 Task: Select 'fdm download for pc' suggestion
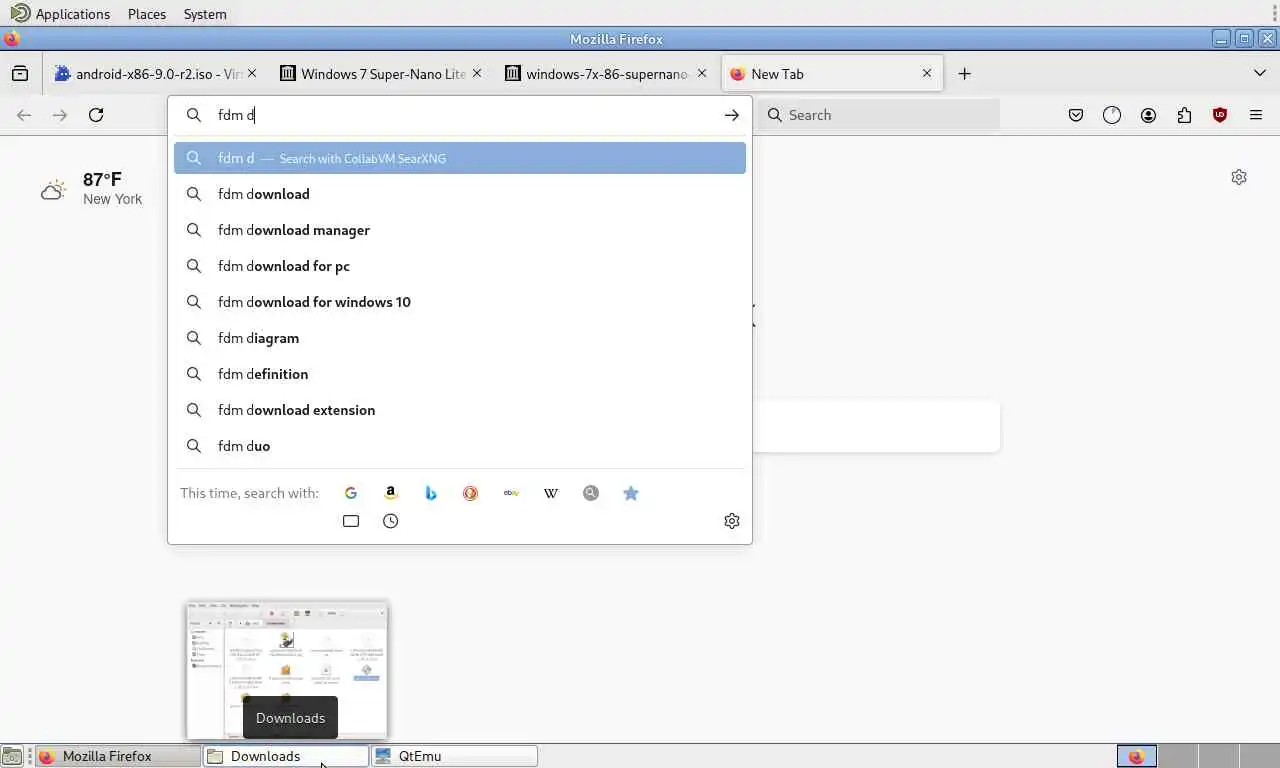460,266
